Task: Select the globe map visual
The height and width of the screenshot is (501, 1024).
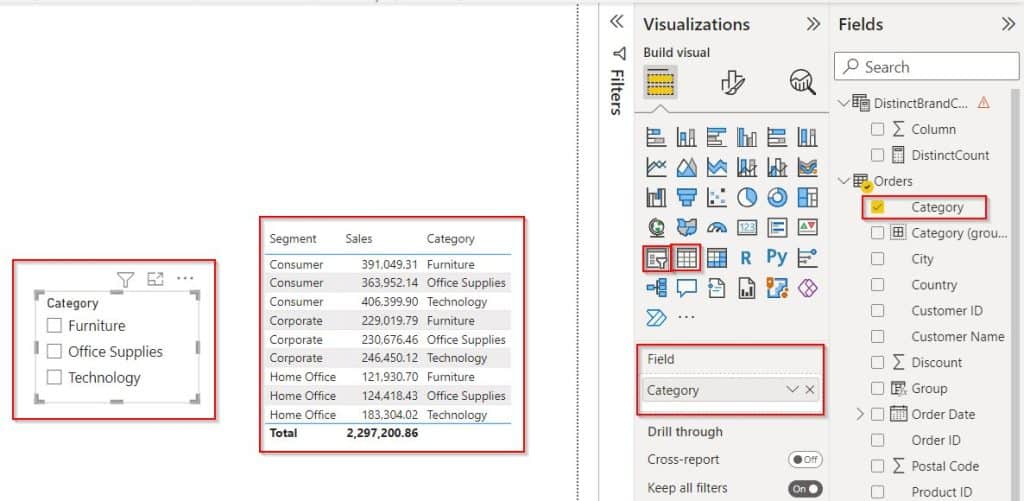Action: tap(656, 227)
